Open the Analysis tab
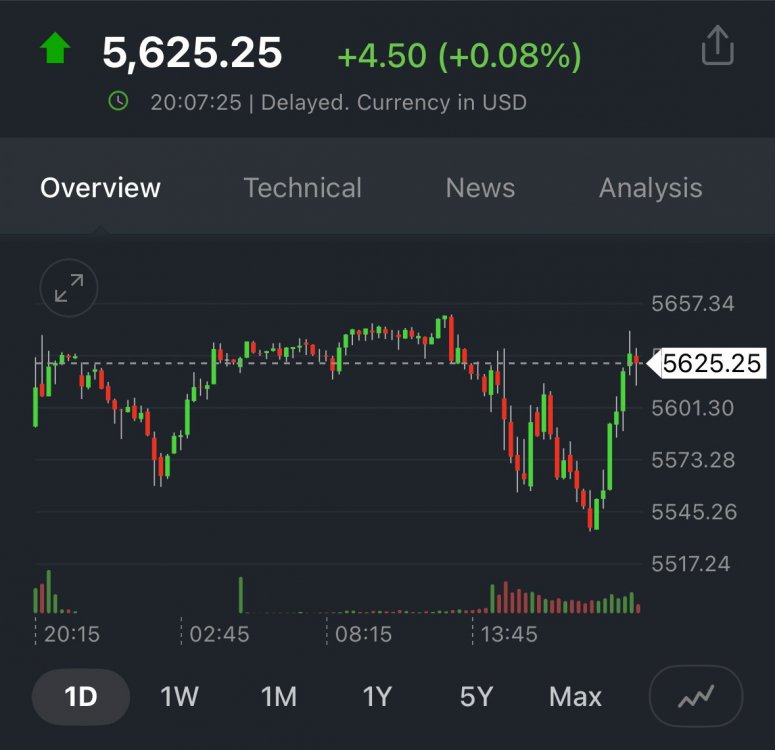 click(650, 188)
